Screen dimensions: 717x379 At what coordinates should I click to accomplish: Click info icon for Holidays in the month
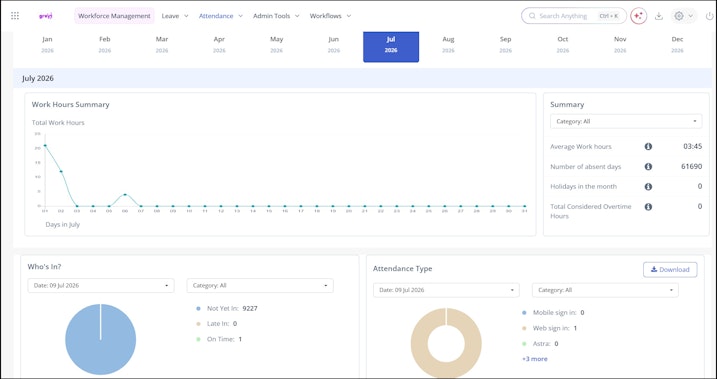pos(648,187)
